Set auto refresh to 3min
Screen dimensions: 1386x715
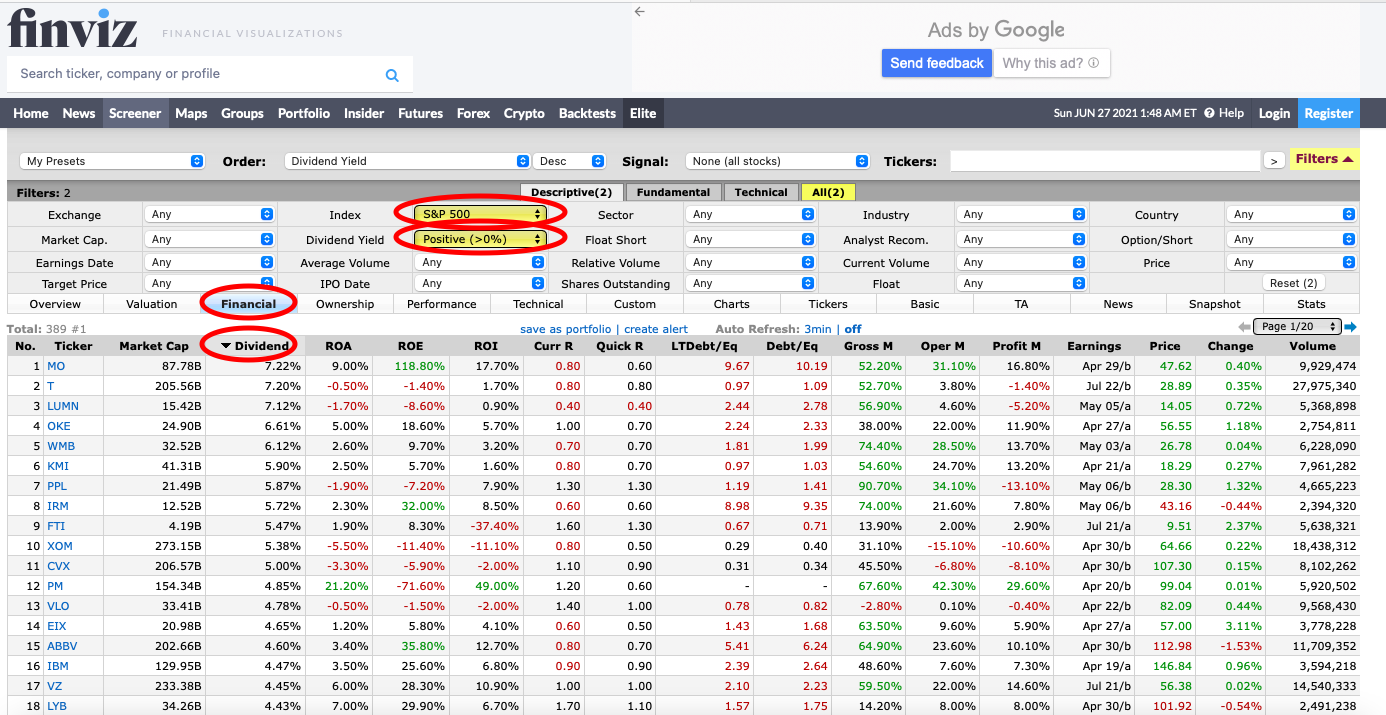pyautogui.click(x=817, y=329)
